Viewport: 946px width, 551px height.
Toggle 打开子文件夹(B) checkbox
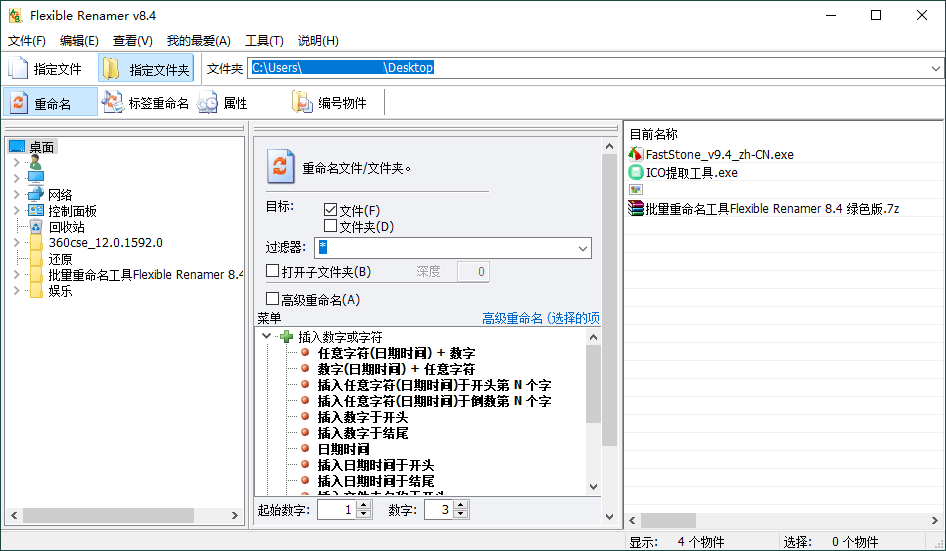click(x=273, y=271)
